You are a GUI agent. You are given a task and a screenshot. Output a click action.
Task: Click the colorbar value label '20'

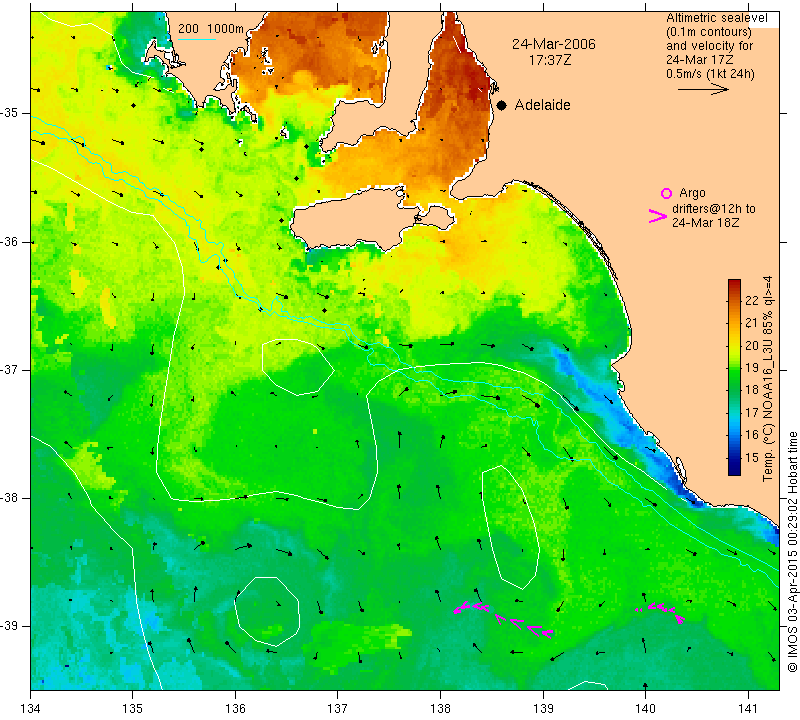(752, 345)
